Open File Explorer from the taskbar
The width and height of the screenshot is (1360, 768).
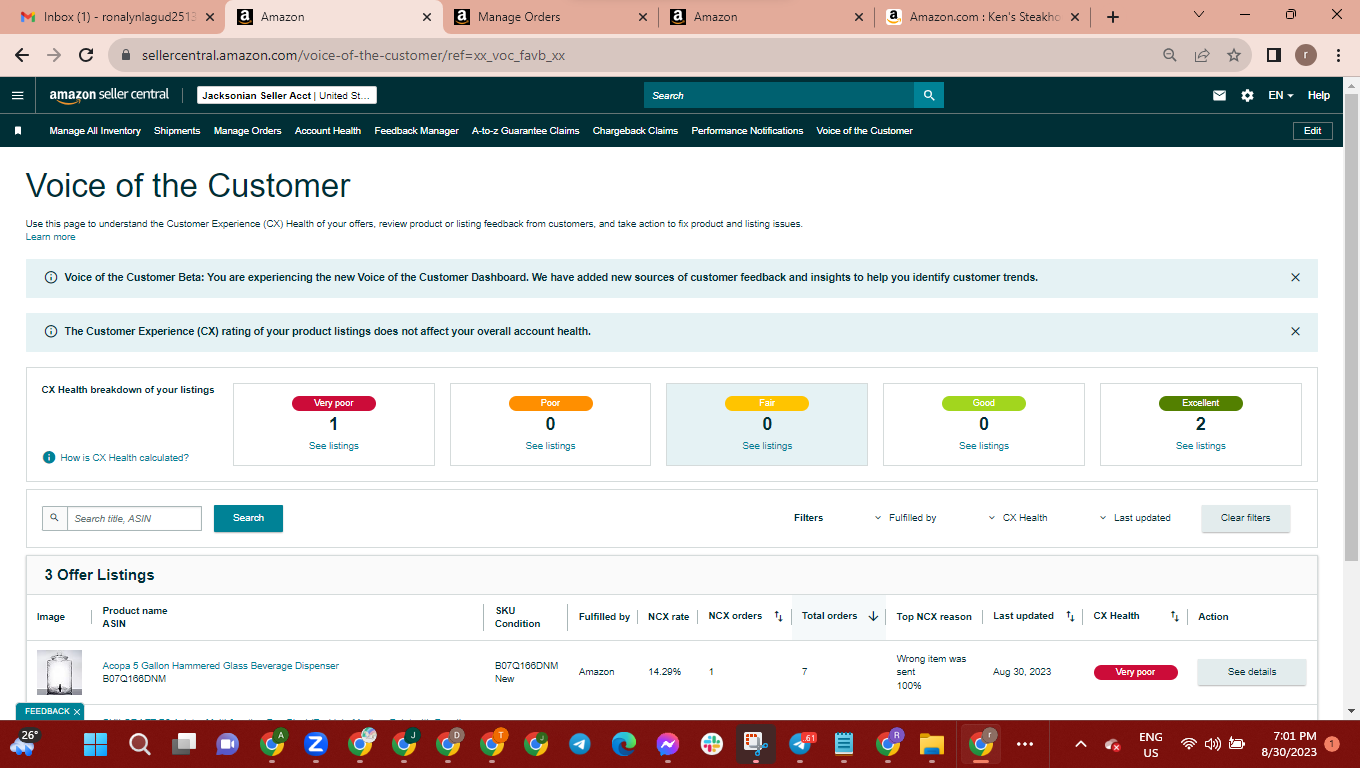931,744
